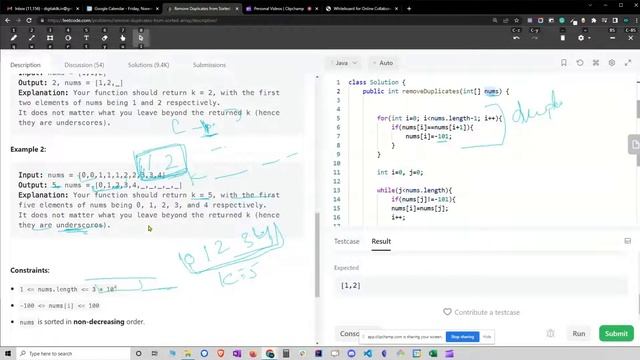Click the lightbulb icon near Run
640x360 pixels.
click(x=551, y=333)
